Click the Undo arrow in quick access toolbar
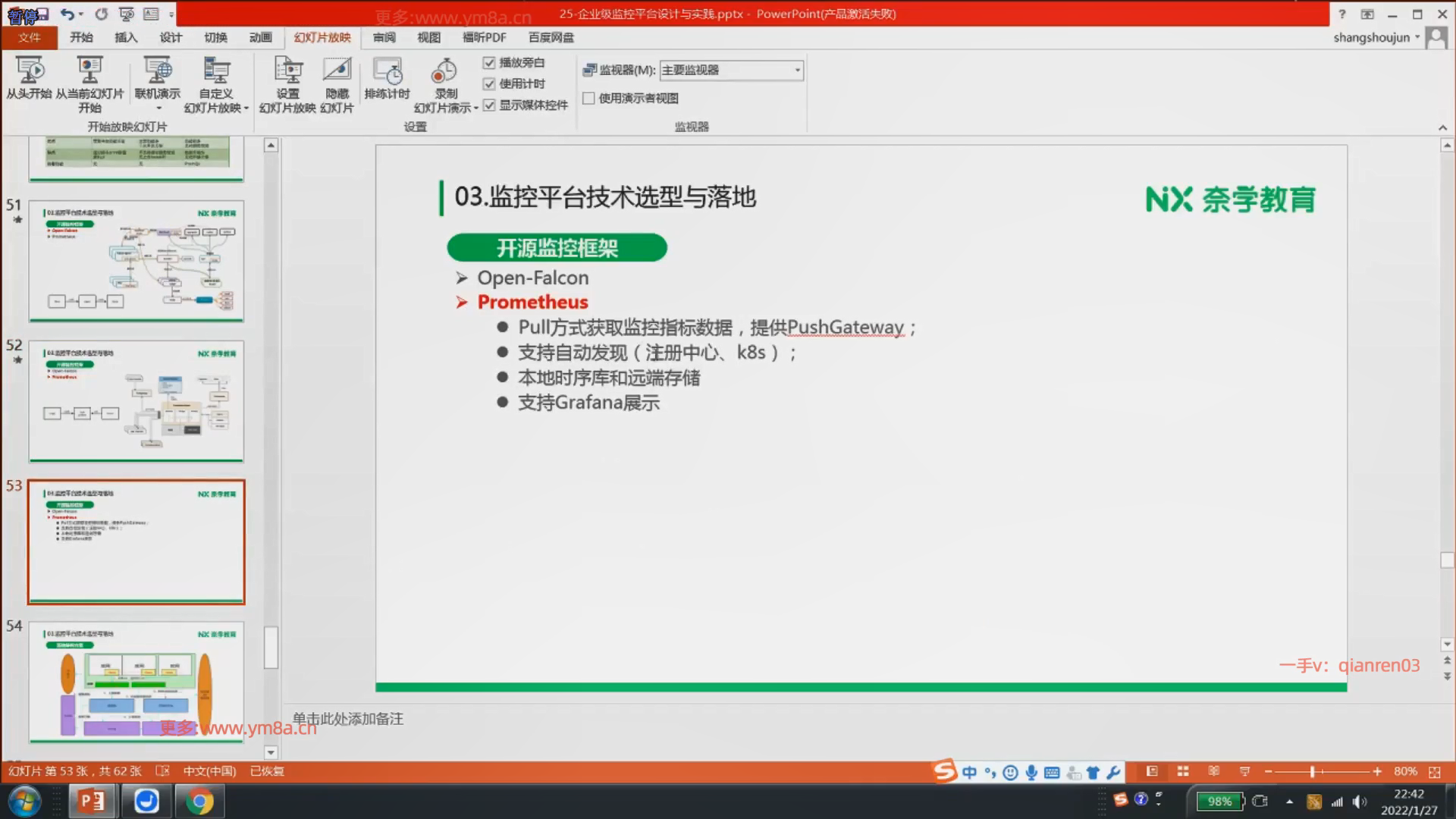 [x=67, y=14]
